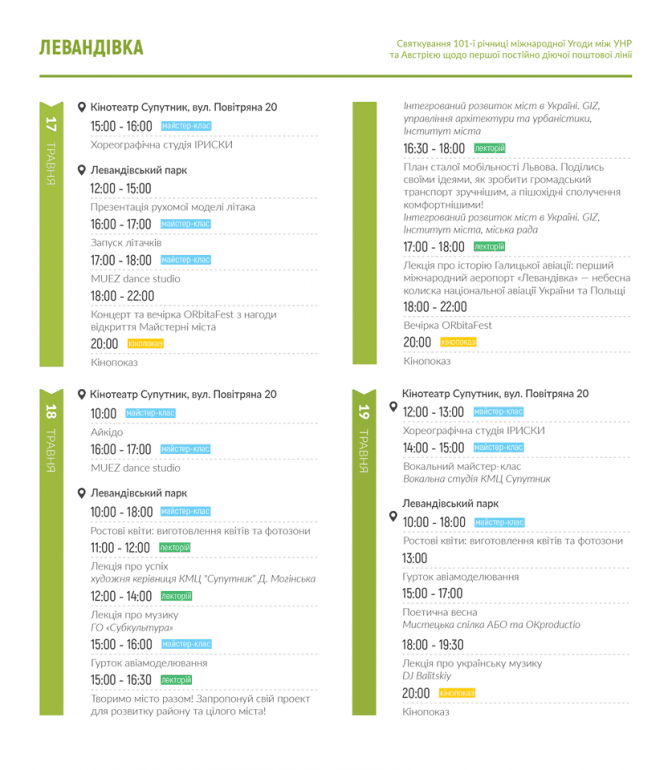Screen dimensions: 672x770
Task: Click the pin icon for Кінотеатр Супутник on 18 травня
Action: [82, 395]
